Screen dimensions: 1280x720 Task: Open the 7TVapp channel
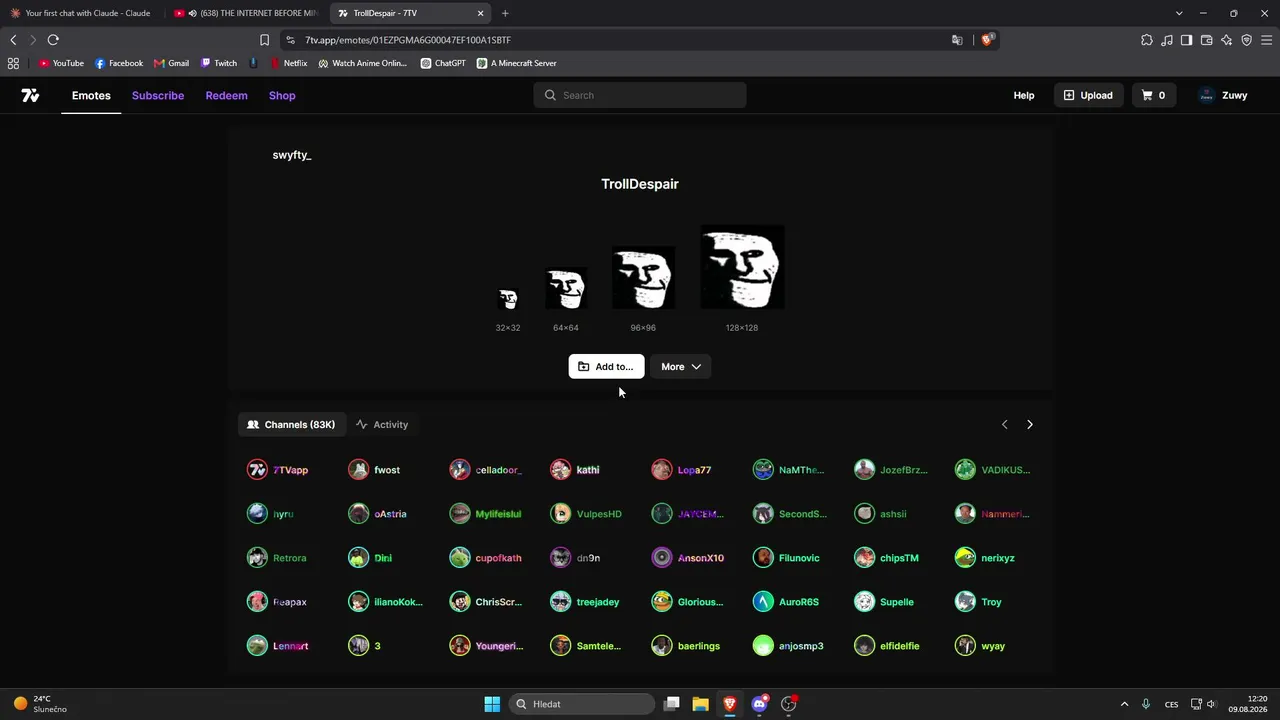[x=278, y=470]
